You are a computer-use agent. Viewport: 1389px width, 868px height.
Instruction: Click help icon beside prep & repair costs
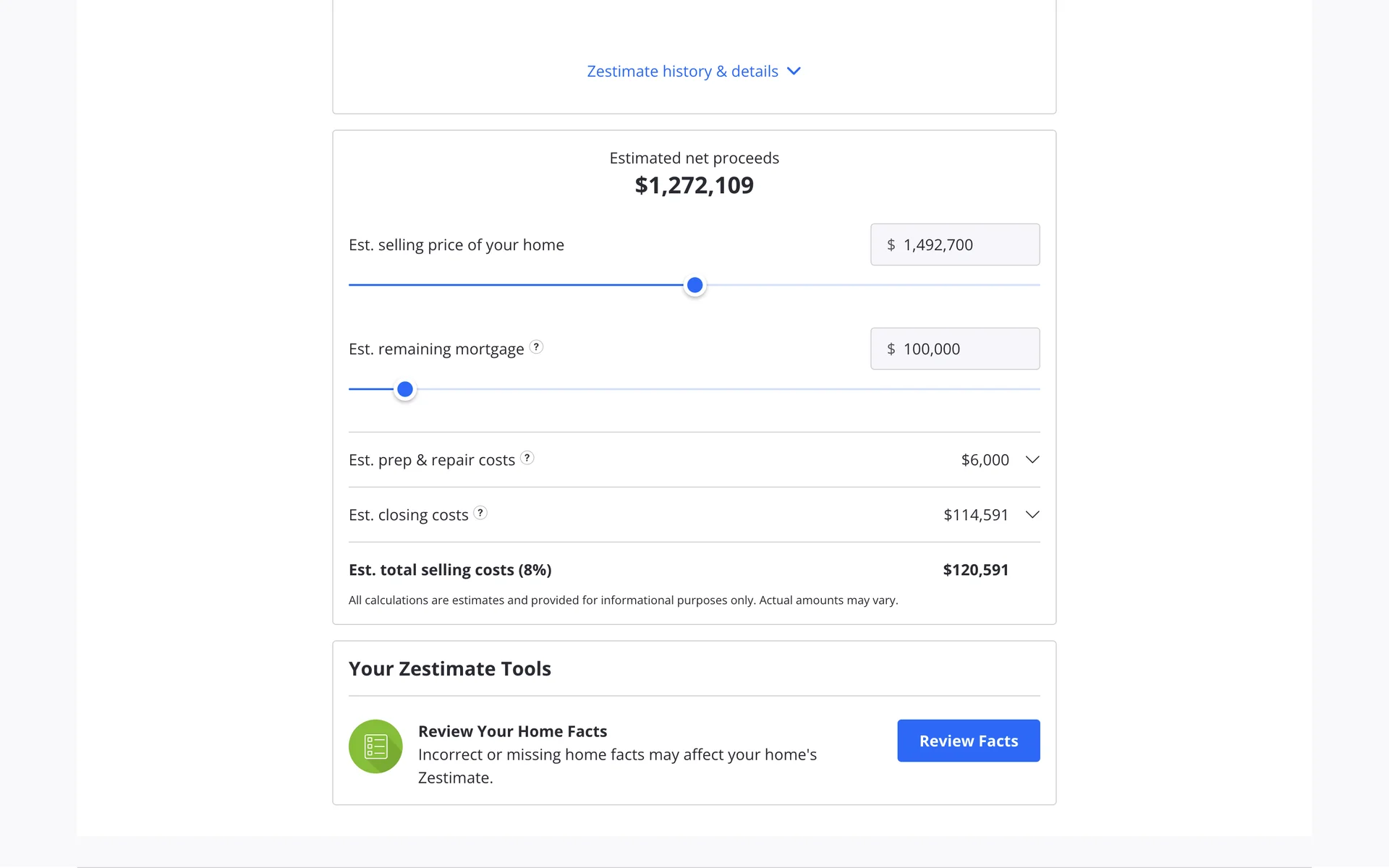(x=527, y=458)
